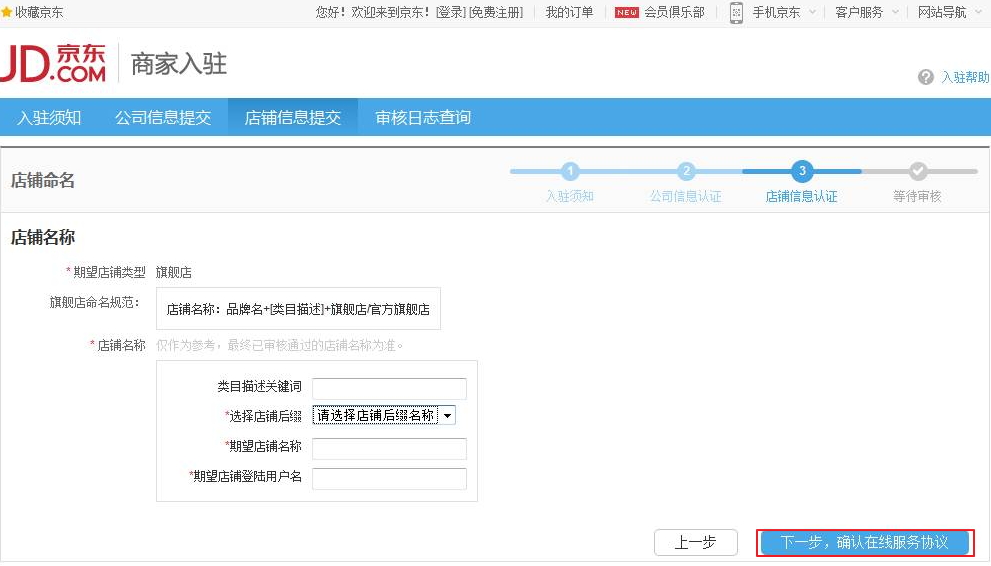The image size is (991, 566).
Task: Focus the 期望店铺名称 input field
Action: 389,448
